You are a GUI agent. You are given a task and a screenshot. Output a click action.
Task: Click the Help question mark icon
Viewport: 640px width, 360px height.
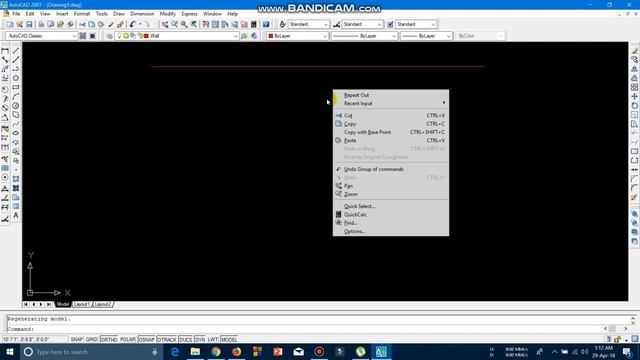tap(266, 24)
